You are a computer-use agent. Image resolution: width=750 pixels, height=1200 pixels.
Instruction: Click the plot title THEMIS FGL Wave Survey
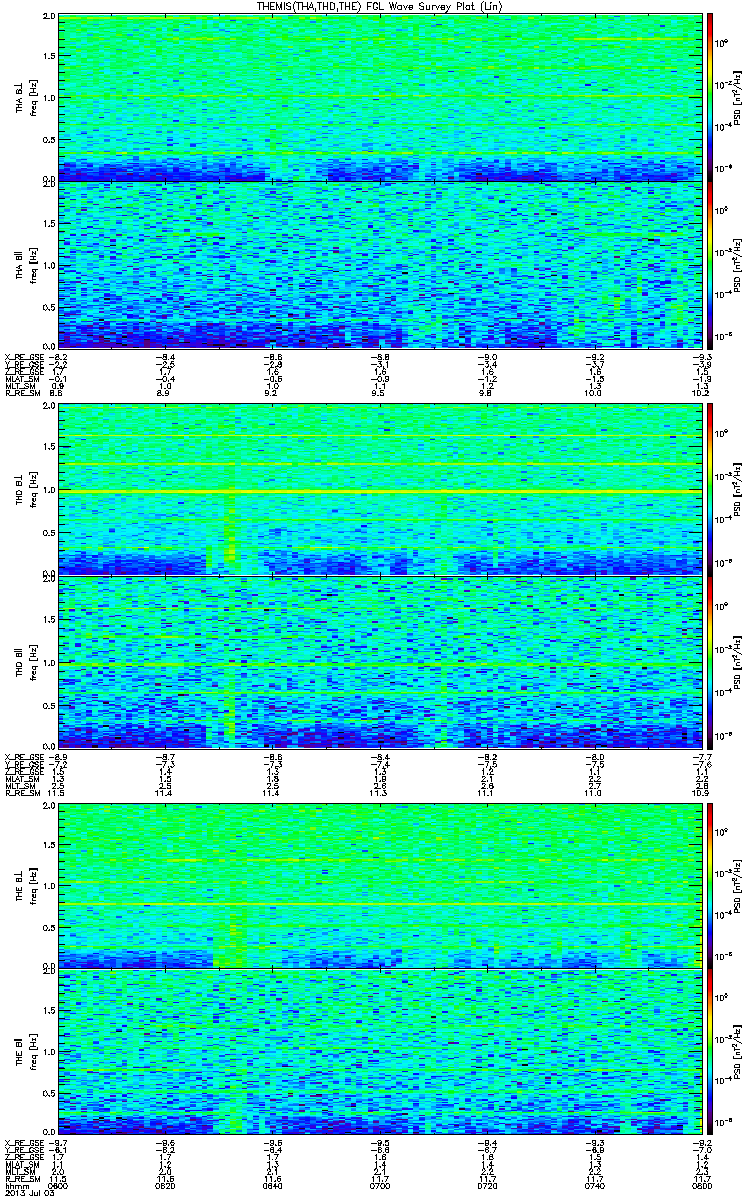tap(382, 6)
